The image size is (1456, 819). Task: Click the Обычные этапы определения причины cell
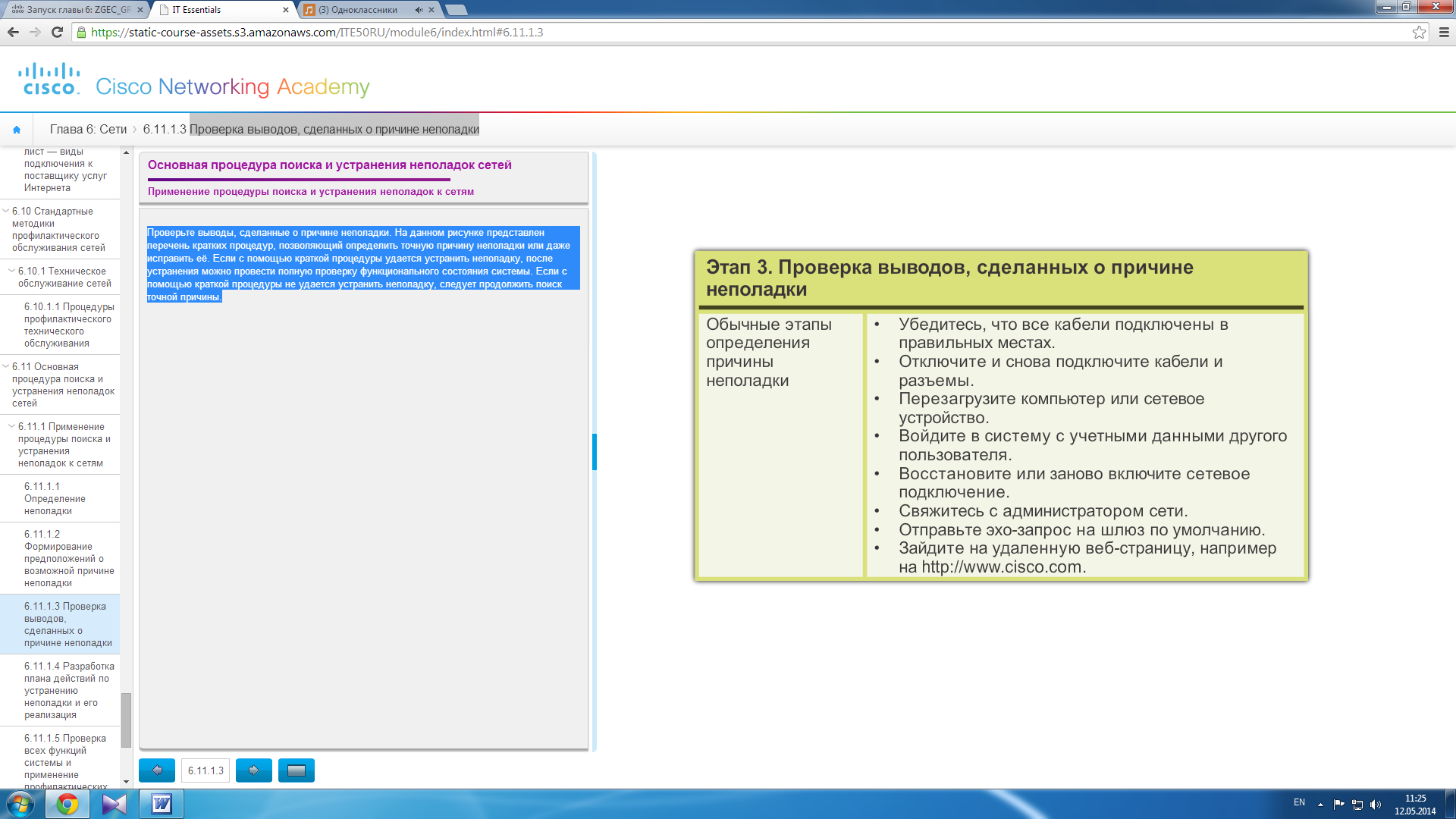[780, 445]
